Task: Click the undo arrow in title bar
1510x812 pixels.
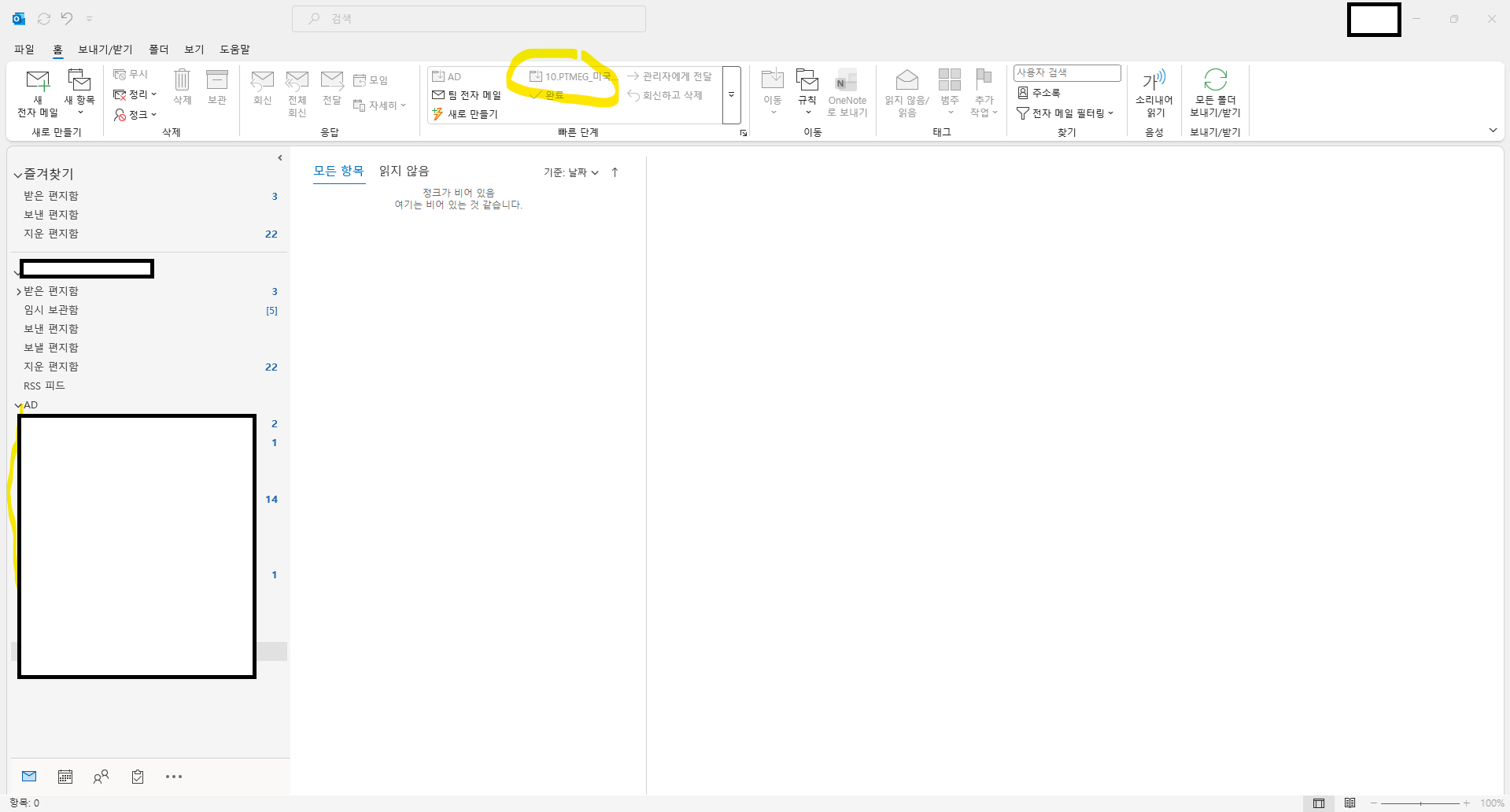Action: coord(67,18)
